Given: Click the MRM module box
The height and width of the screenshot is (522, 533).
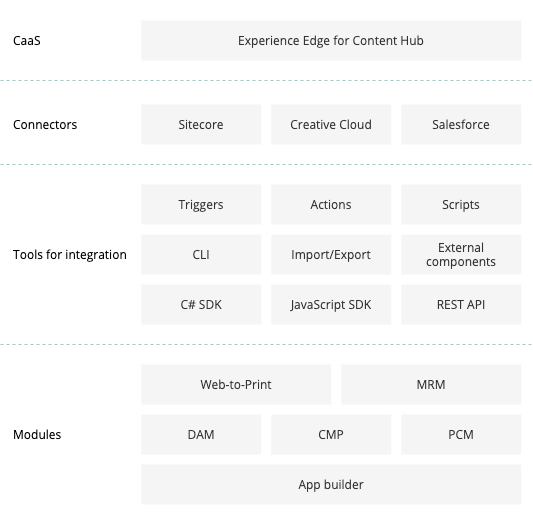Looking at the screenshot, I should (x=431, y=384).
